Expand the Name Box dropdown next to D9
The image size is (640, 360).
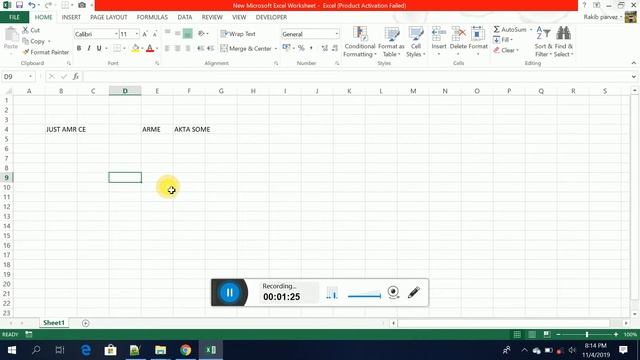point(30,76)
